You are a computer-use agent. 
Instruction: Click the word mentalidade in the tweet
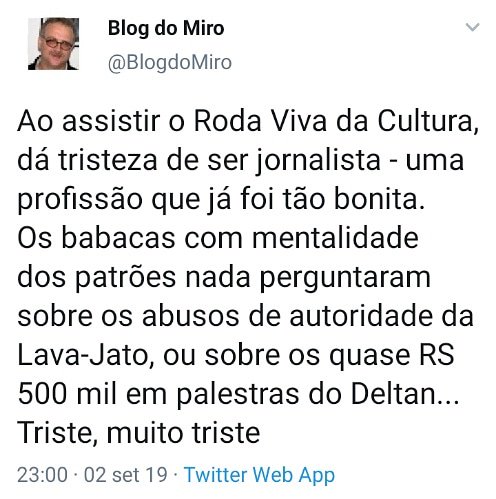click(x=335, y=238)
